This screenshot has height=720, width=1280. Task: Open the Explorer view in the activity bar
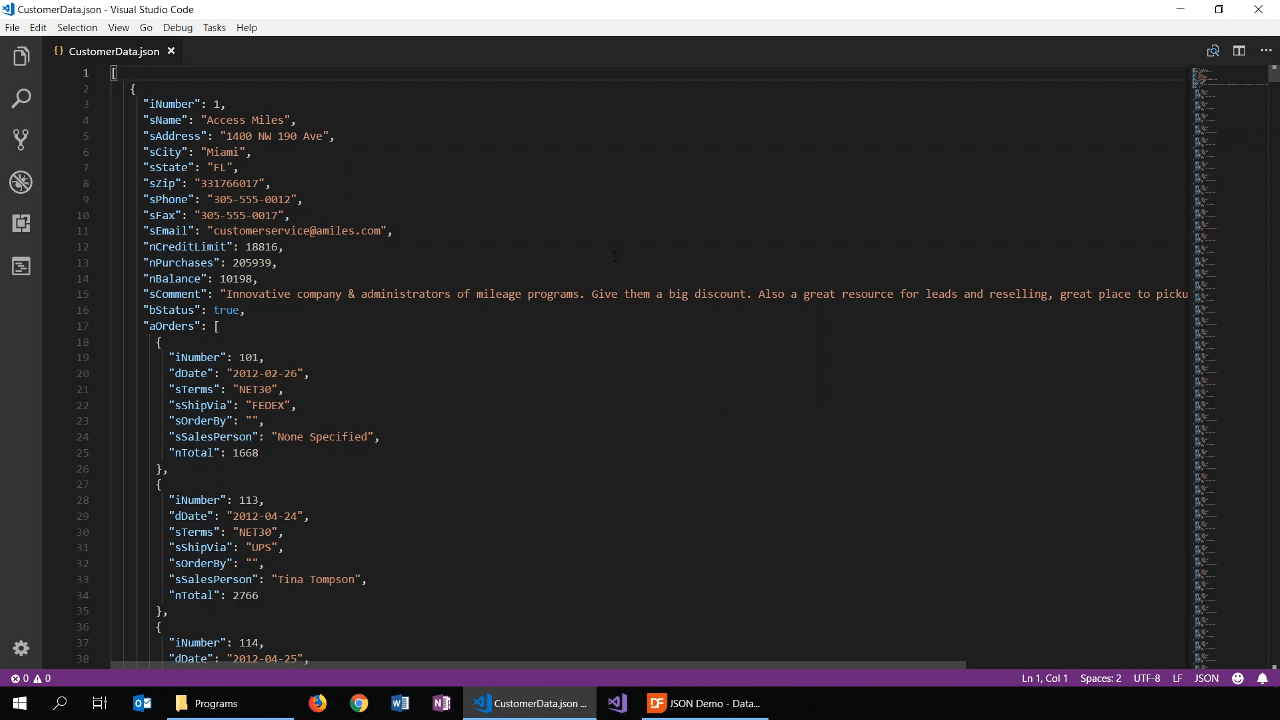pos(21,56)
